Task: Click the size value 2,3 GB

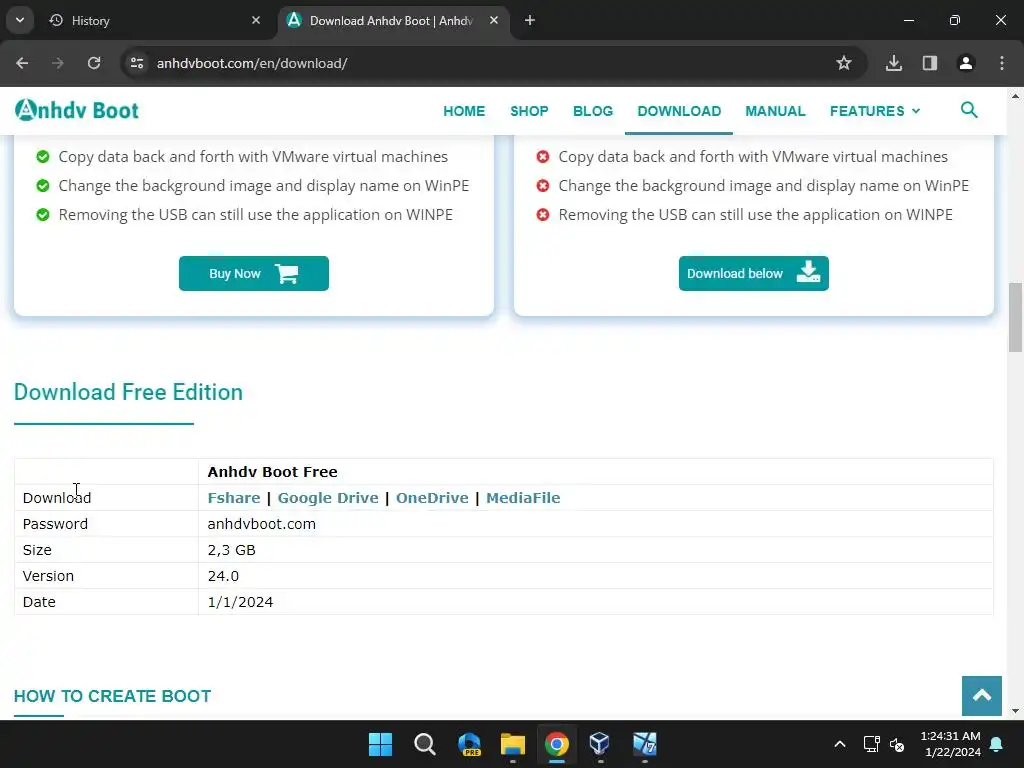Action: pyautogui.click(x=231, y=550)
